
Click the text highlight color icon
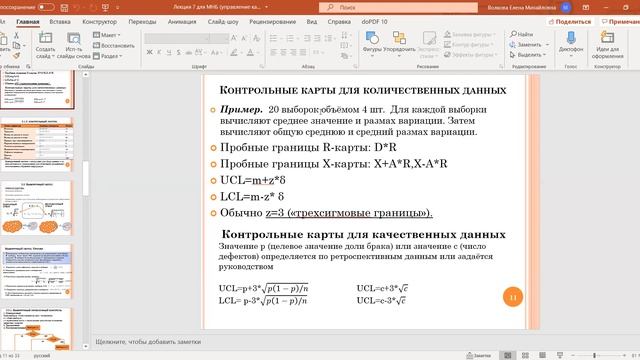tap(234, 52)
